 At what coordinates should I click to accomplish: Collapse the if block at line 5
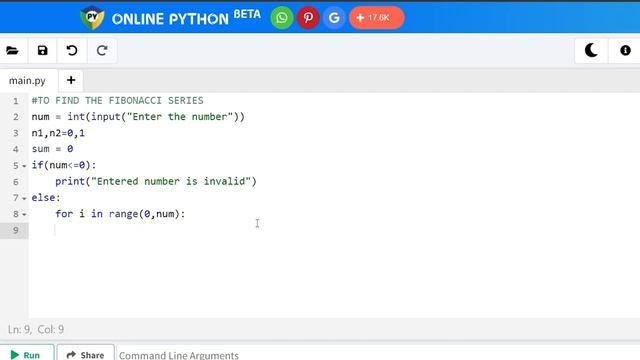24,166
